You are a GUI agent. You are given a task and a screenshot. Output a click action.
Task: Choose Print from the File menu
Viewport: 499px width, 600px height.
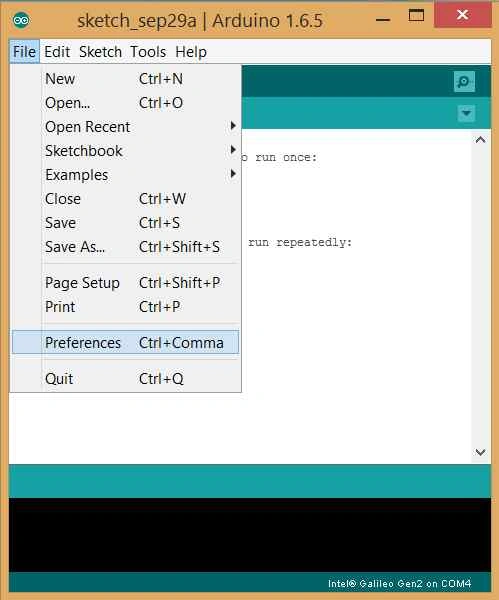click(x=126, y=307)
